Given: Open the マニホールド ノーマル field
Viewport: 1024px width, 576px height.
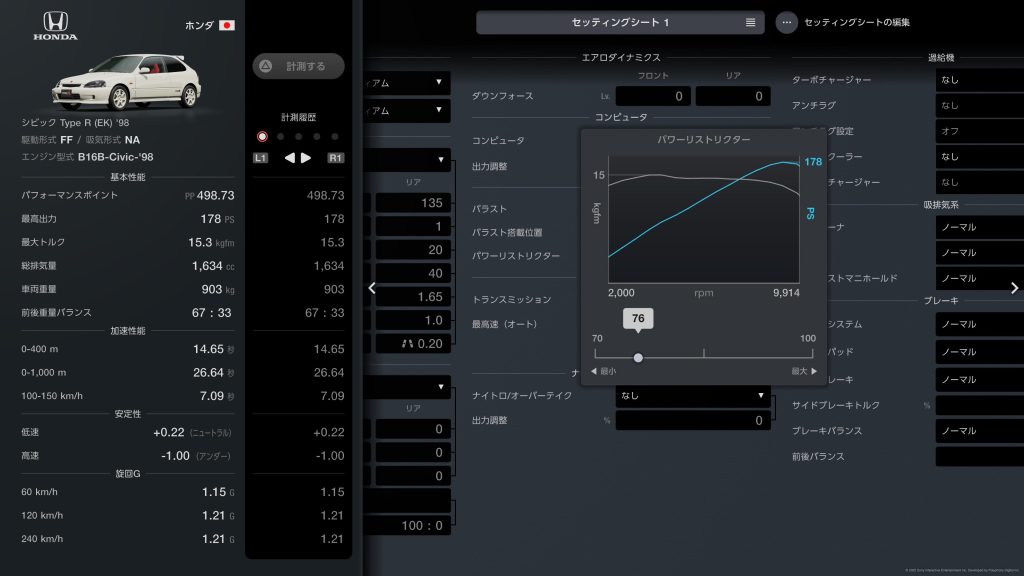Looking at the screenshot, I should click(x=980, y=278).
